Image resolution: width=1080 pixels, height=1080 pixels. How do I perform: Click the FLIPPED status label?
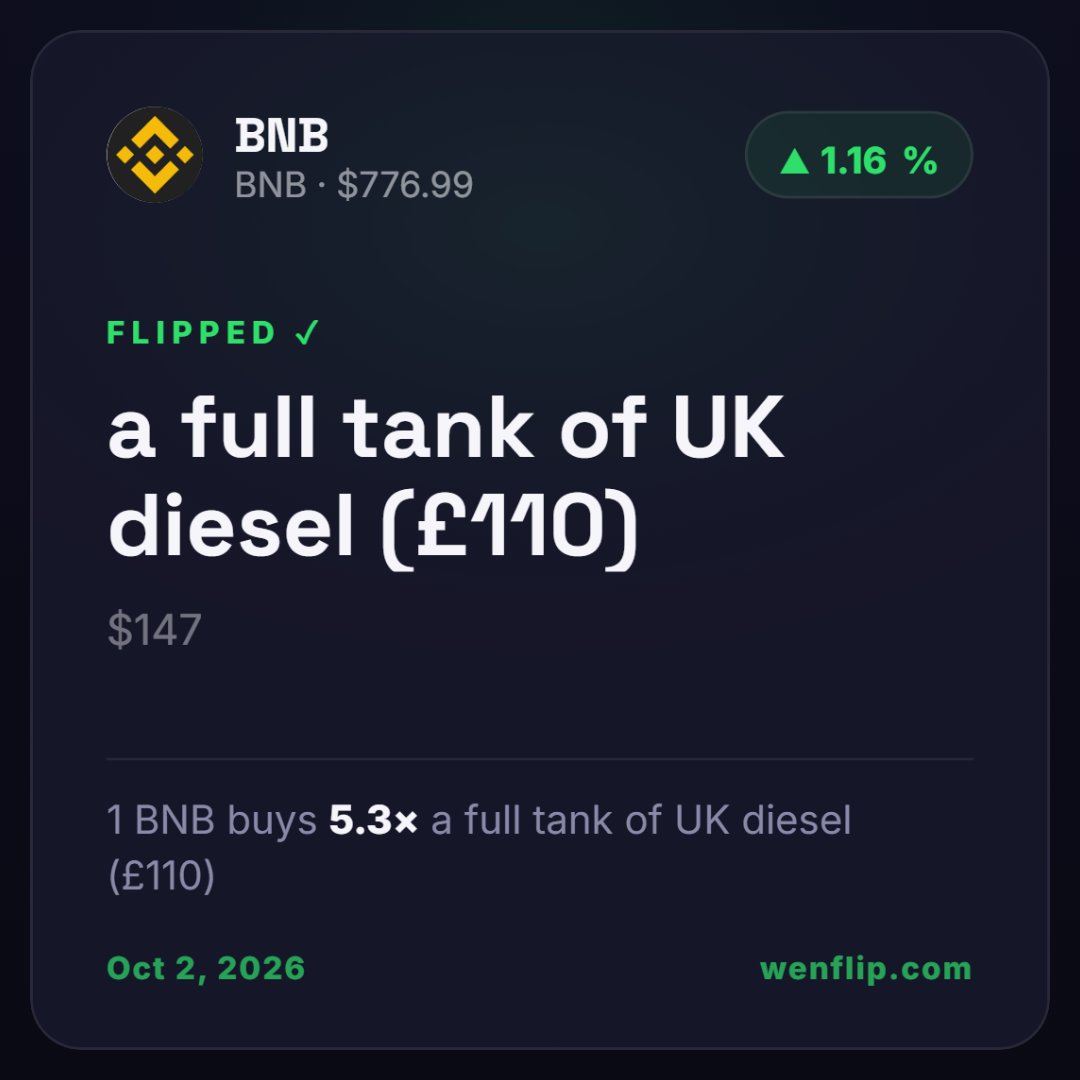click(x=191, y=333)
